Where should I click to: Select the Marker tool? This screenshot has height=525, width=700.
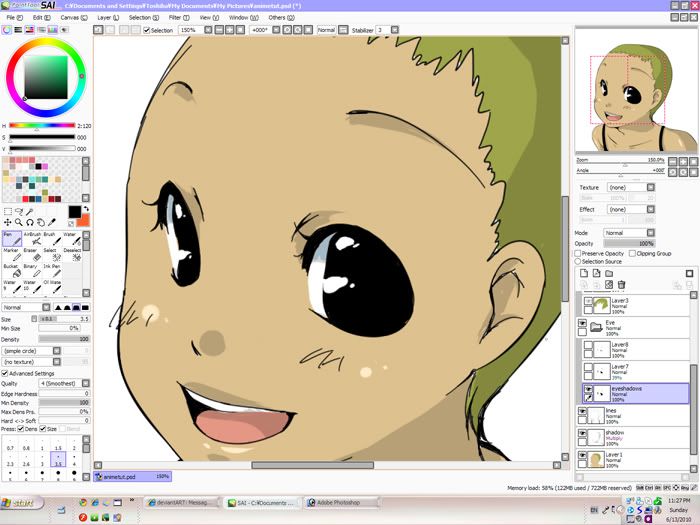click(12, 255)
